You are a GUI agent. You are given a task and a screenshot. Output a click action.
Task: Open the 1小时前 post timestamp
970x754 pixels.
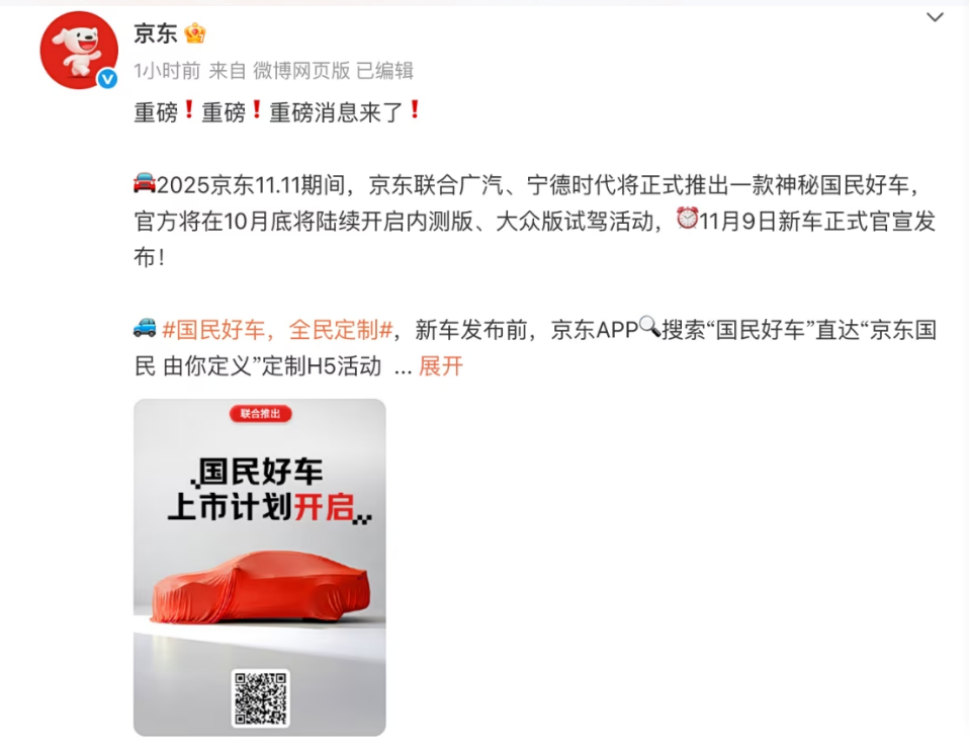[167, 71]
